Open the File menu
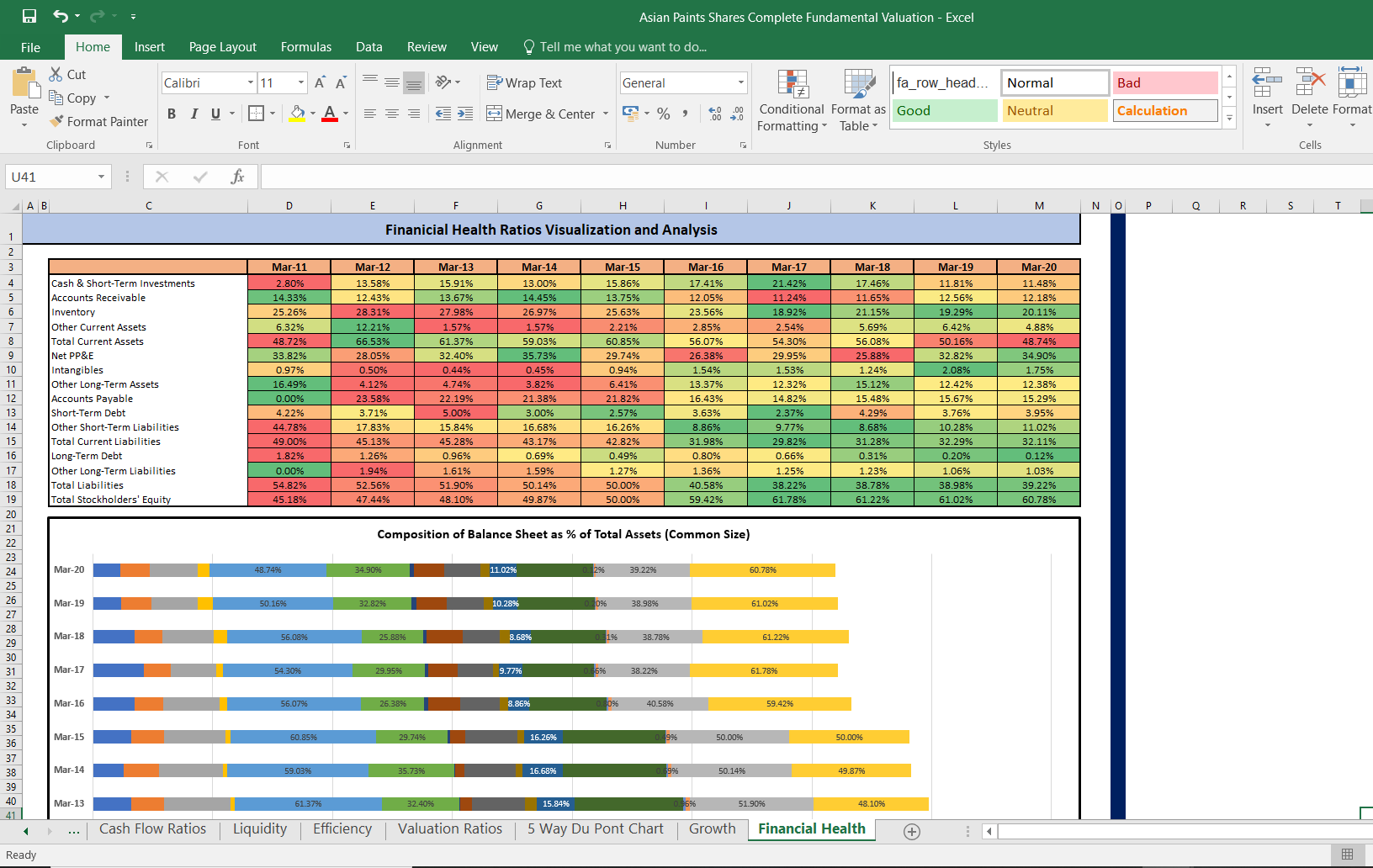 (31, 47)
